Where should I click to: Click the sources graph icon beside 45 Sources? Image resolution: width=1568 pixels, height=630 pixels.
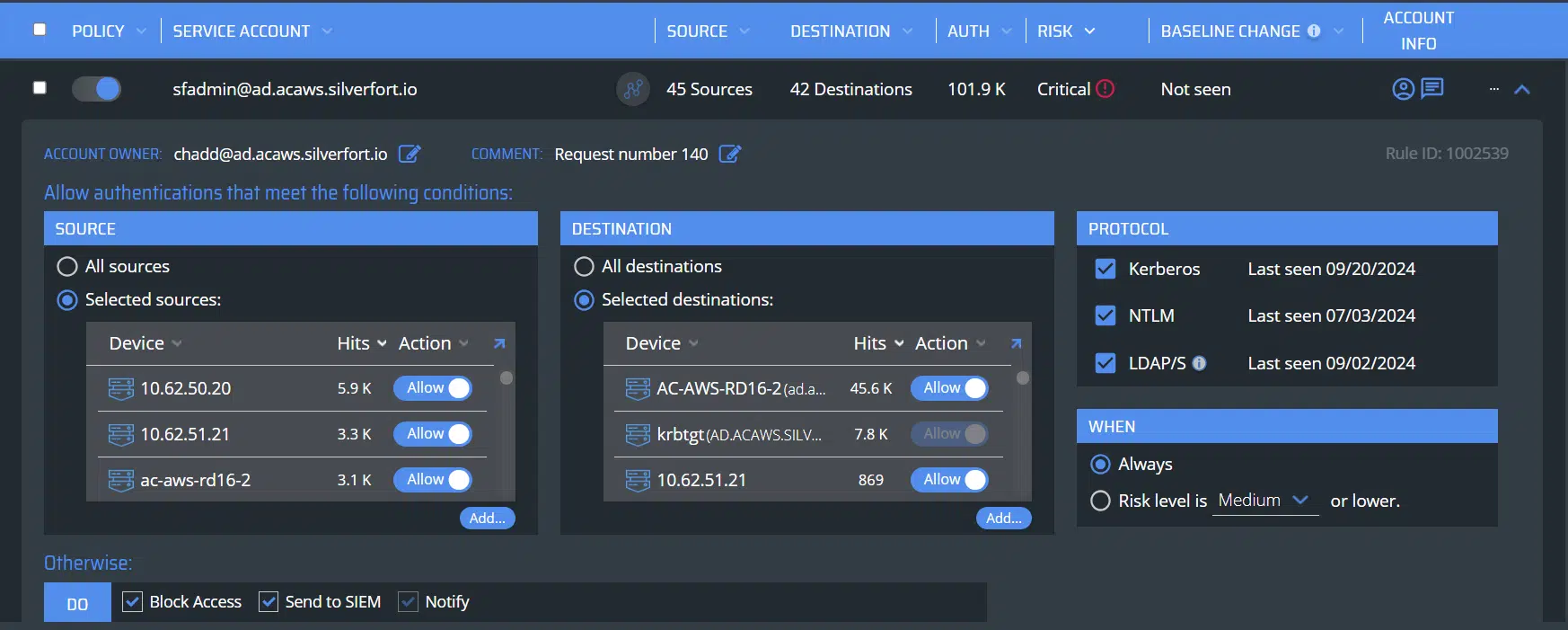633,89
